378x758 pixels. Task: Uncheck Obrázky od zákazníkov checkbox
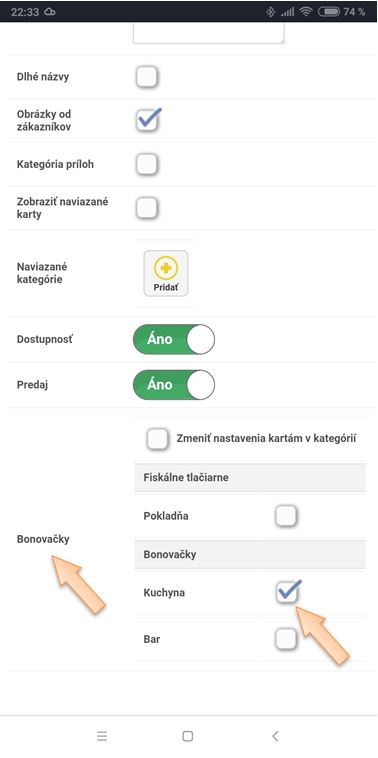click(147, 120)
